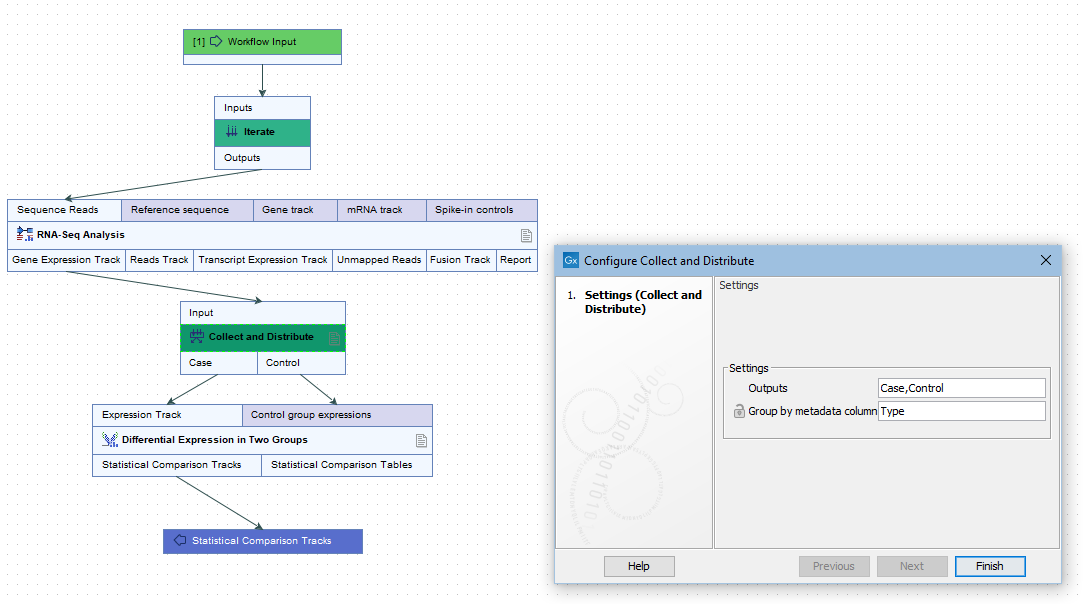This screenshot has height=604, width=1083.
Task: Click the note icon on the Differential Expression node
Action: 421,439
